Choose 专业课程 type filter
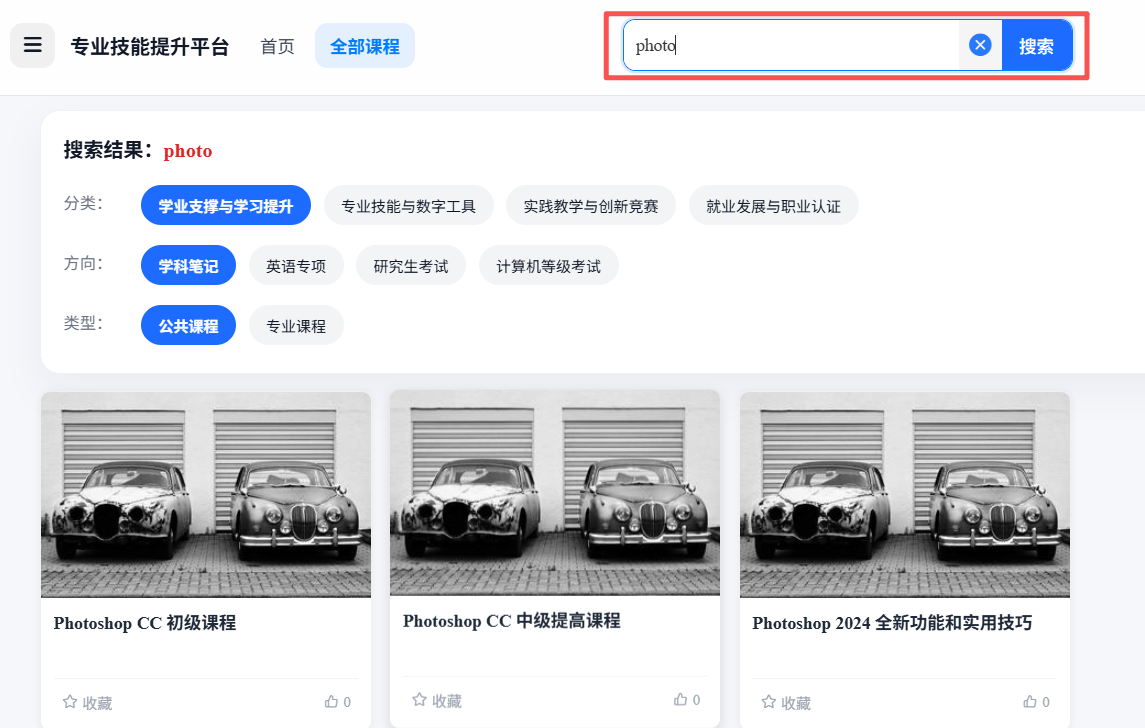Viewport: 1145px width, 728px height. click(296, 326)
